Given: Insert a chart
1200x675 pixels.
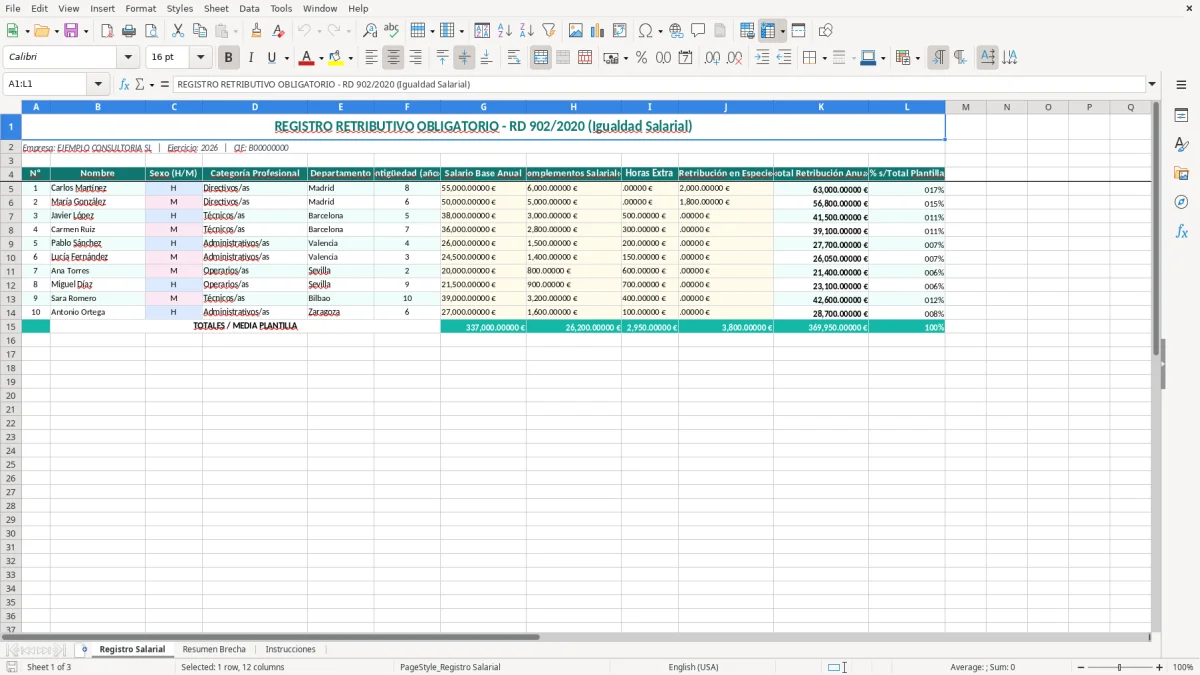Looking at the screenshot, I should 598,31.
